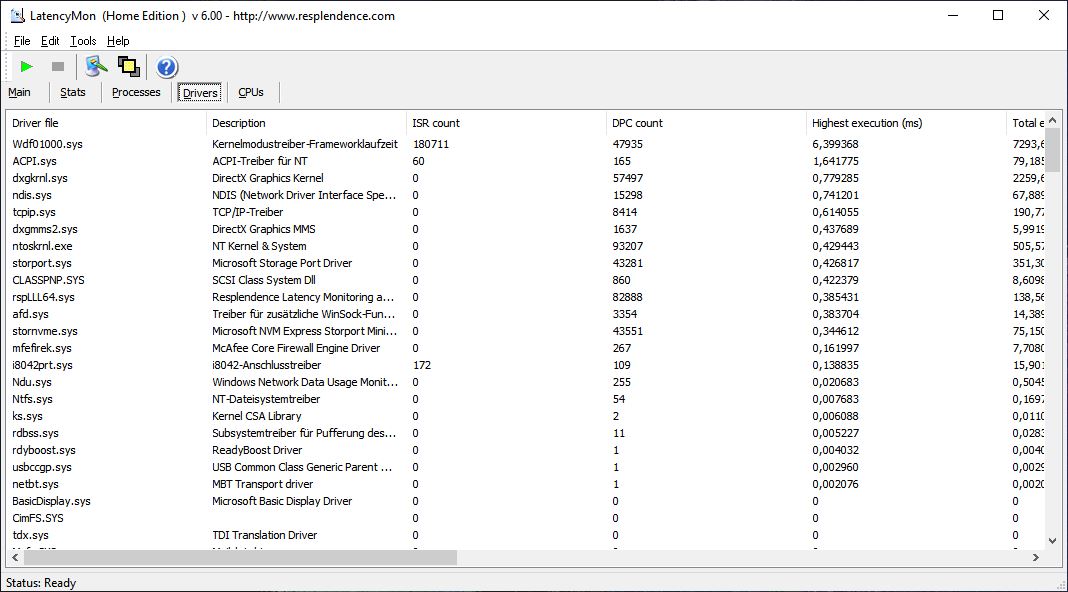
Task: Open help via blue question mark icon
Action: click(x=167, y=67)
